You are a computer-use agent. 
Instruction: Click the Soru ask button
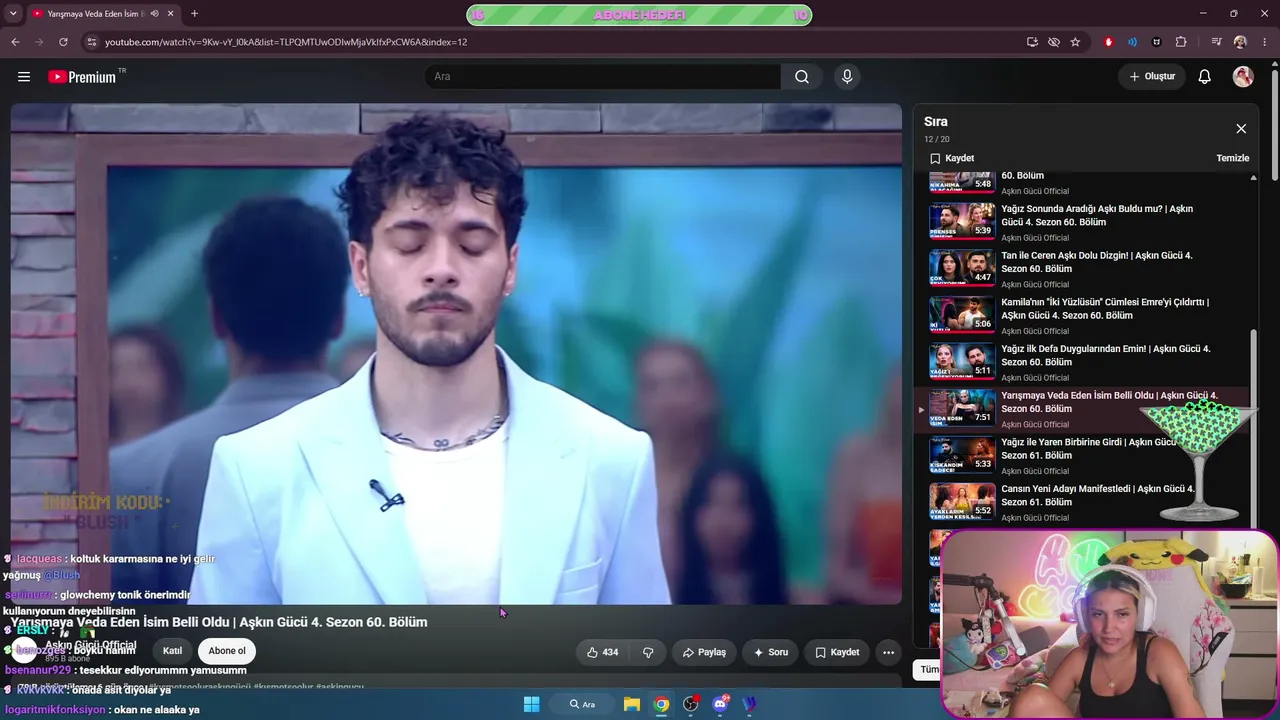coord(771,652)
